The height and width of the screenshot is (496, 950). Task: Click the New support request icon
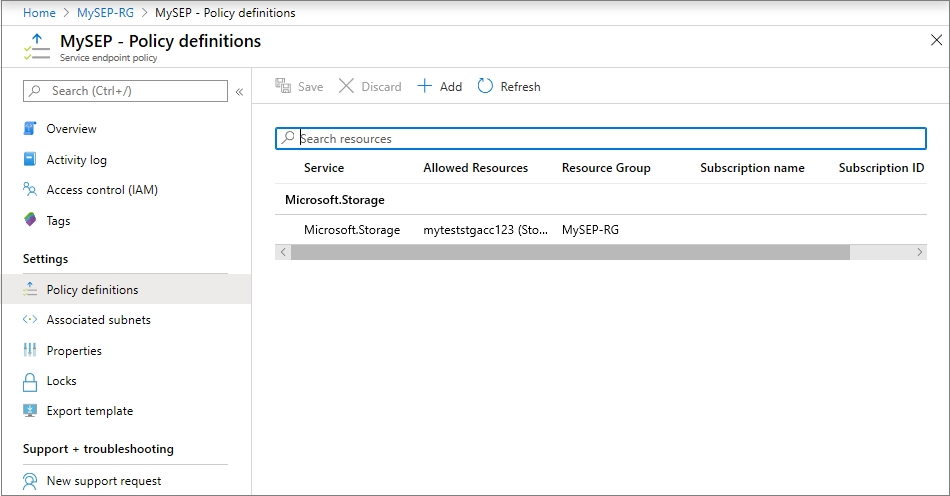click(30, 481)
